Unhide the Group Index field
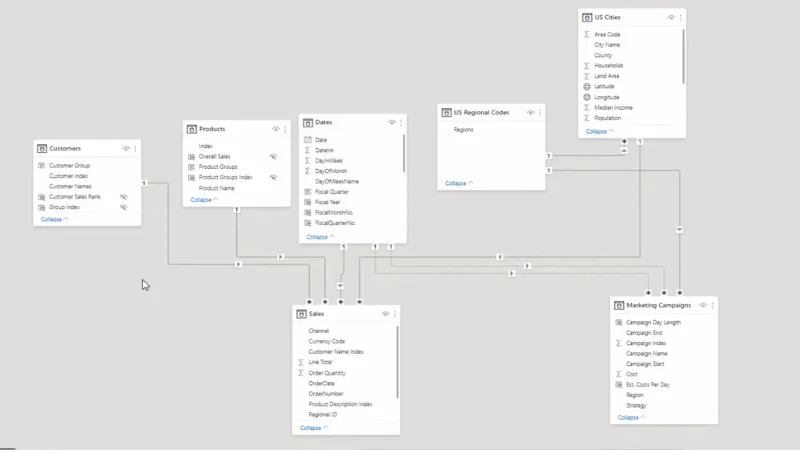The height and width of the screenshot is (450, 800). coord(123,207)
